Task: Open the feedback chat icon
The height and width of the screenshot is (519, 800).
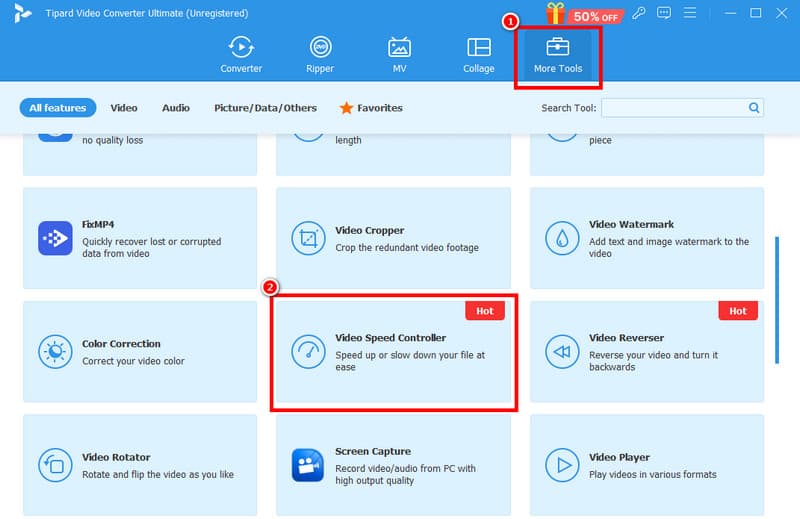Action: (664, 13)
